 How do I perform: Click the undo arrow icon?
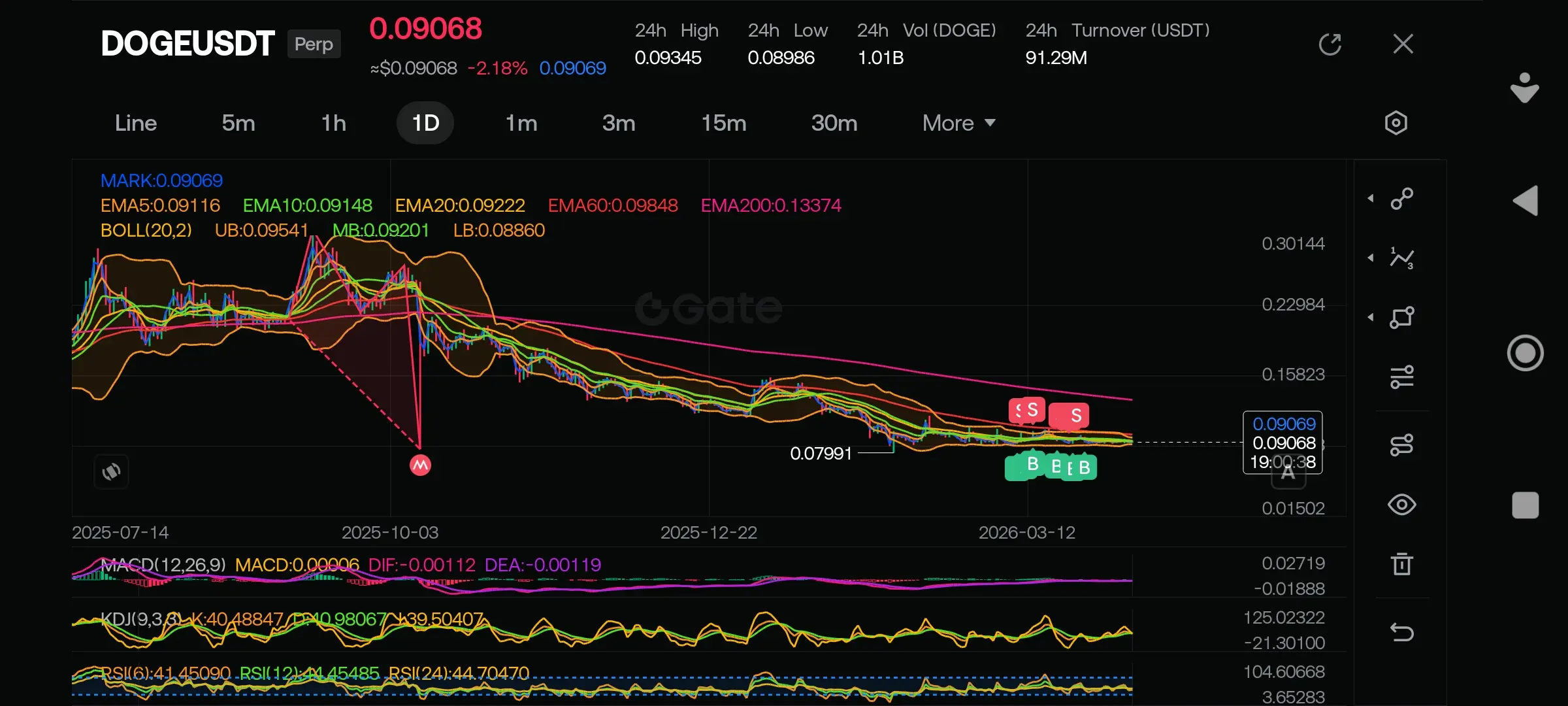(1401, 632)
